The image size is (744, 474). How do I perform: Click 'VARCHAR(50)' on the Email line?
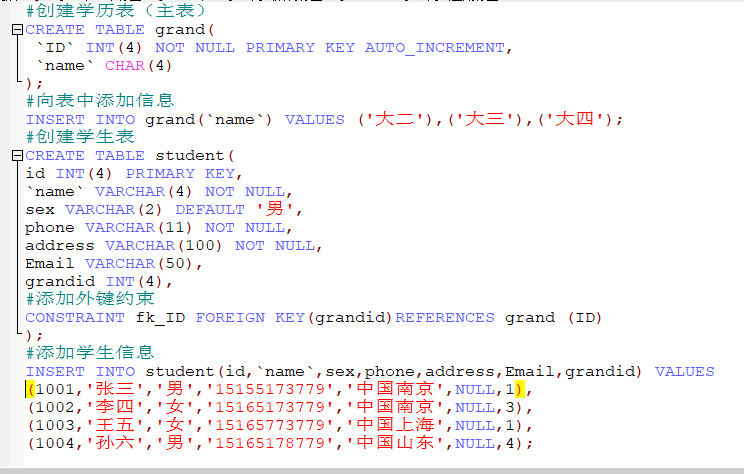(x=139, y=264)
